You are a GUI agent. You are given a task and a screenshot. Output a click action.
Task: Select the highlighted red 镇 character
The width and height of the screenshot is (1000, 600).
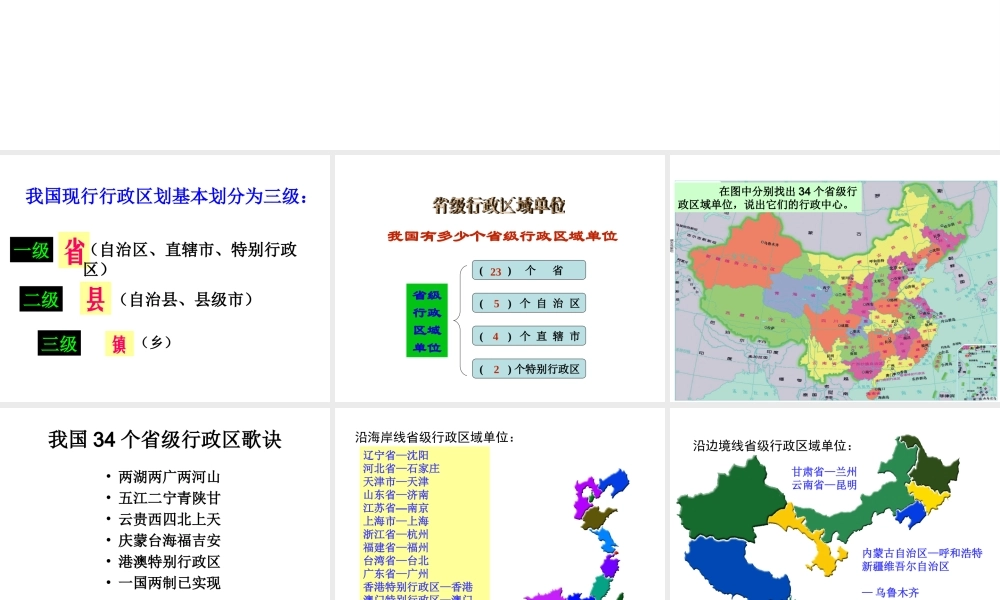pos(119,344)
